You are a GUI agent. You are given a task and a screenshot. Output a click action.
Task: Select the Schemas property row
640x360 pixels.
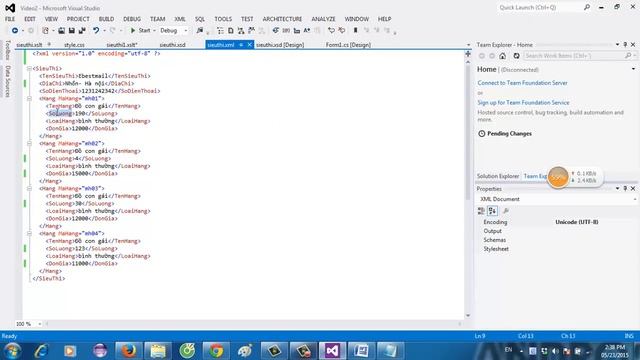pyautogui.click(x=557, y=240)
